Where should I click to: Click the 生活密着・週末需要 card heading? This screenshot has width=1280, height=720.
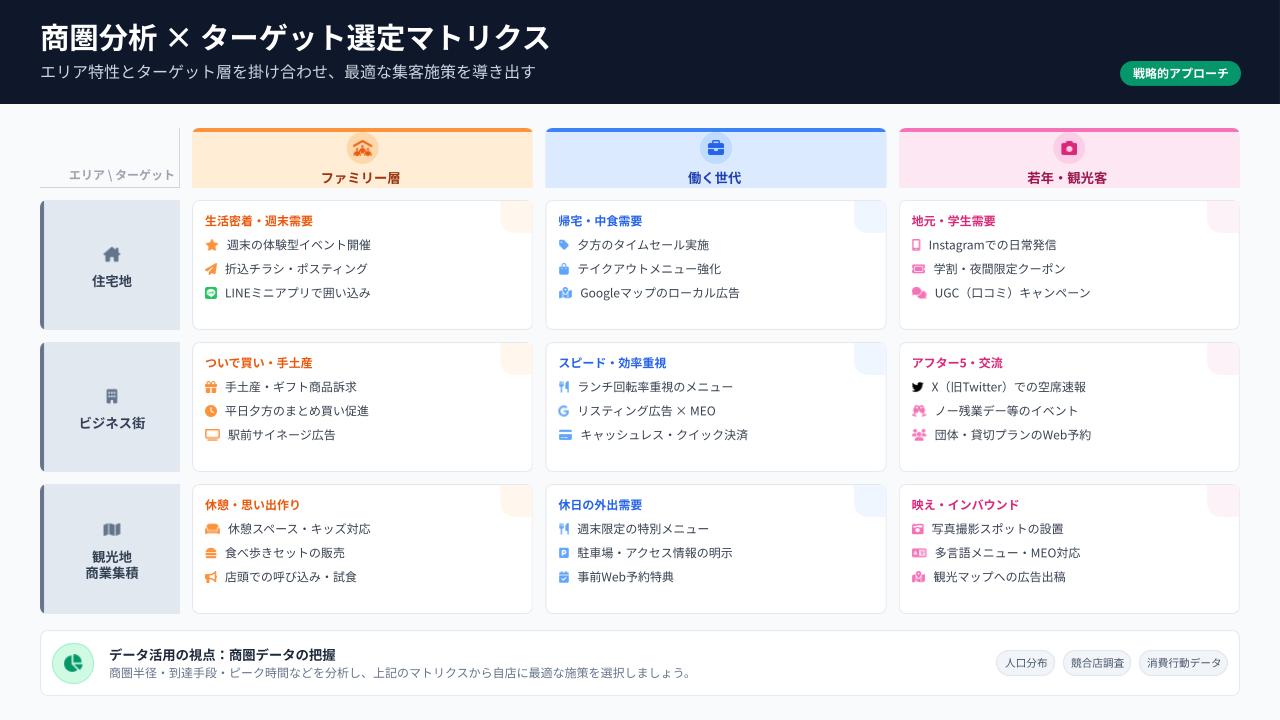tap(259, 221)
